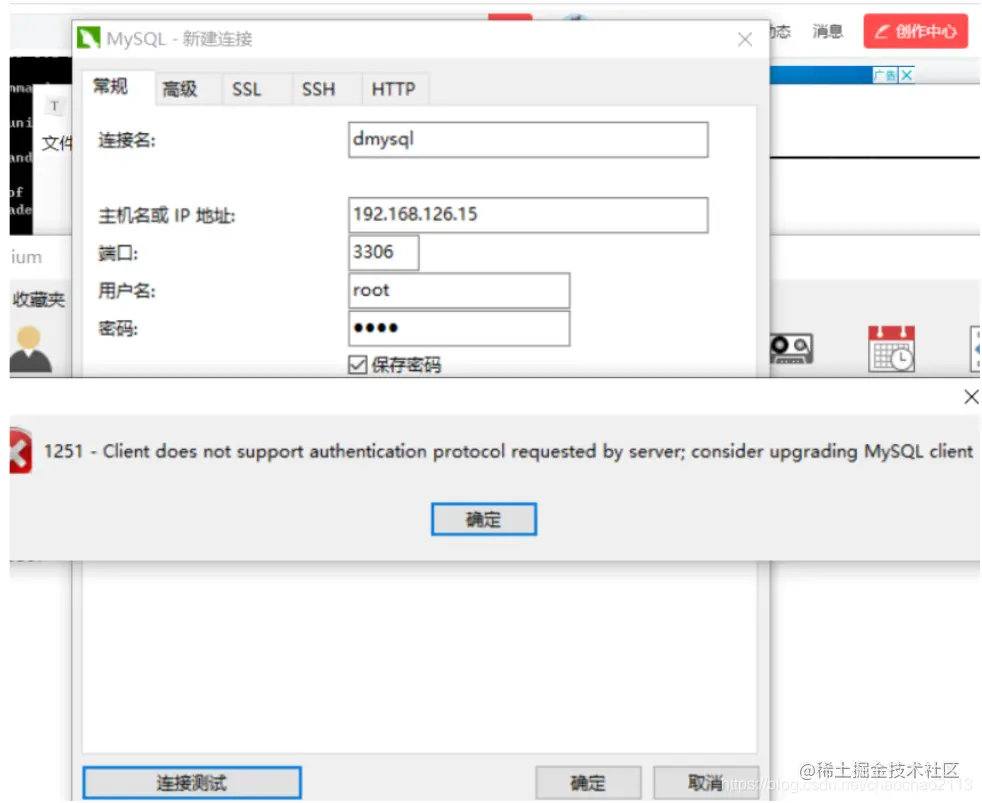Image resolution: width=982 pixels, height=803 pixels.
Task: Click the 取消 button
Action: (x=706, y=782)
